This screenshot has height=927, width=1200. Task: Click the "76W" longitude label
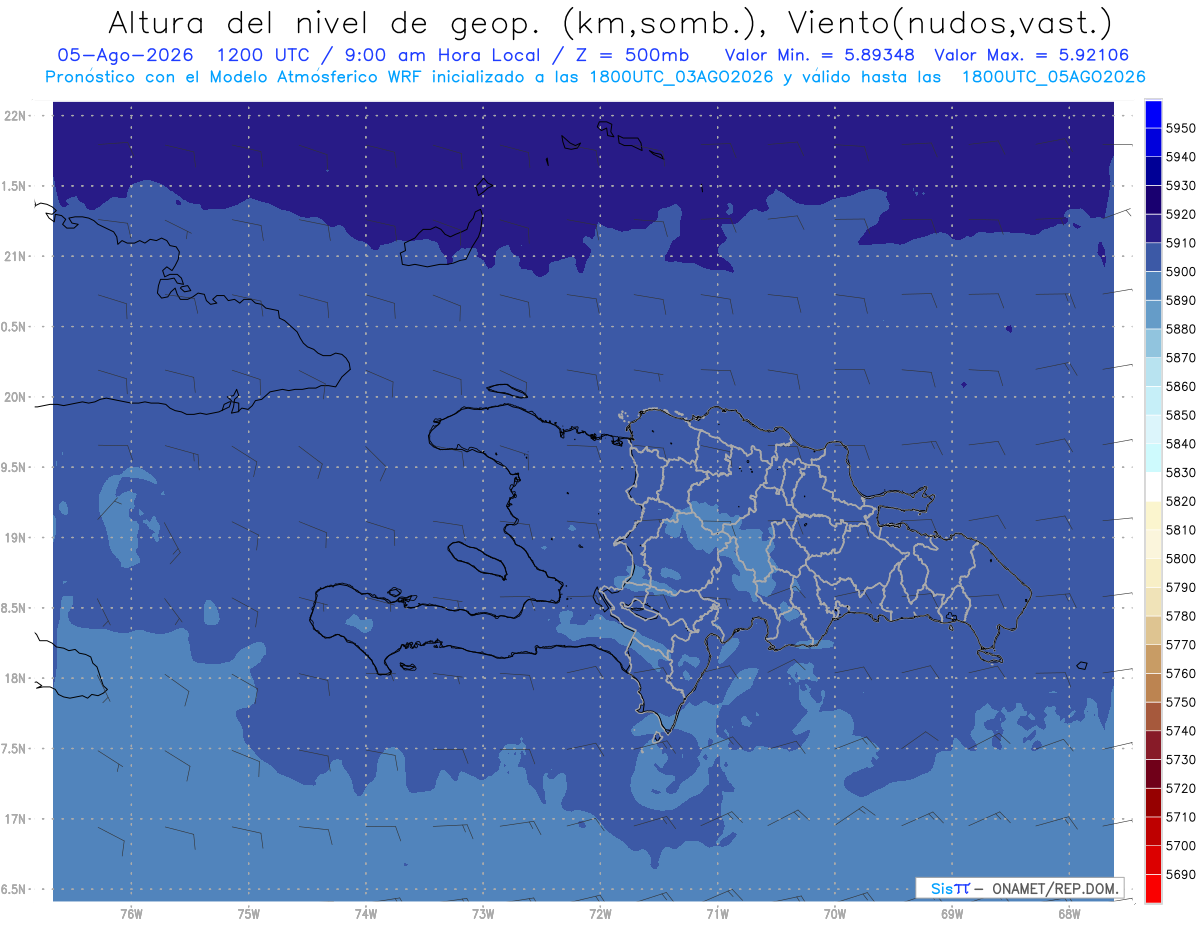pos(131,913)
